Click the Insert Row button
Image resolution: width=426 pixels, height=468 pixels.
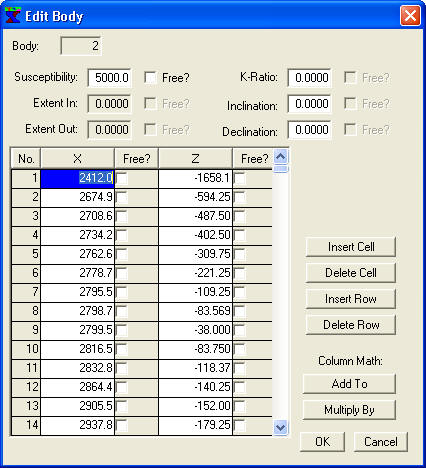(x=351, y=299)
